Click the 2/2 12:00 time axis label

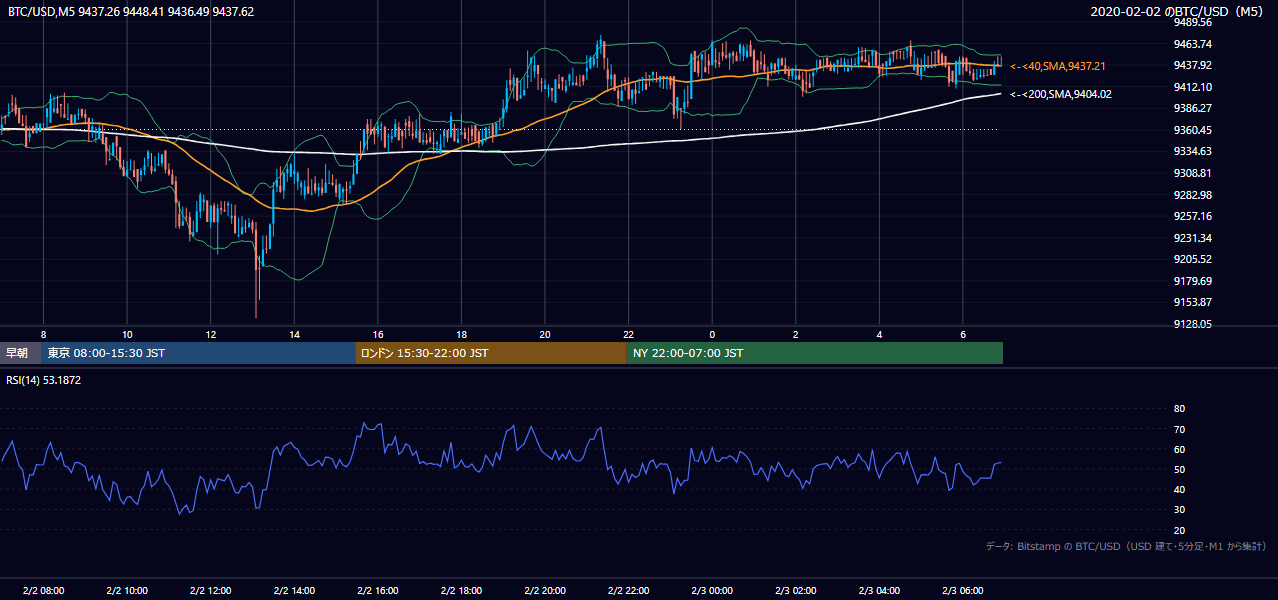tap(210, 591)
